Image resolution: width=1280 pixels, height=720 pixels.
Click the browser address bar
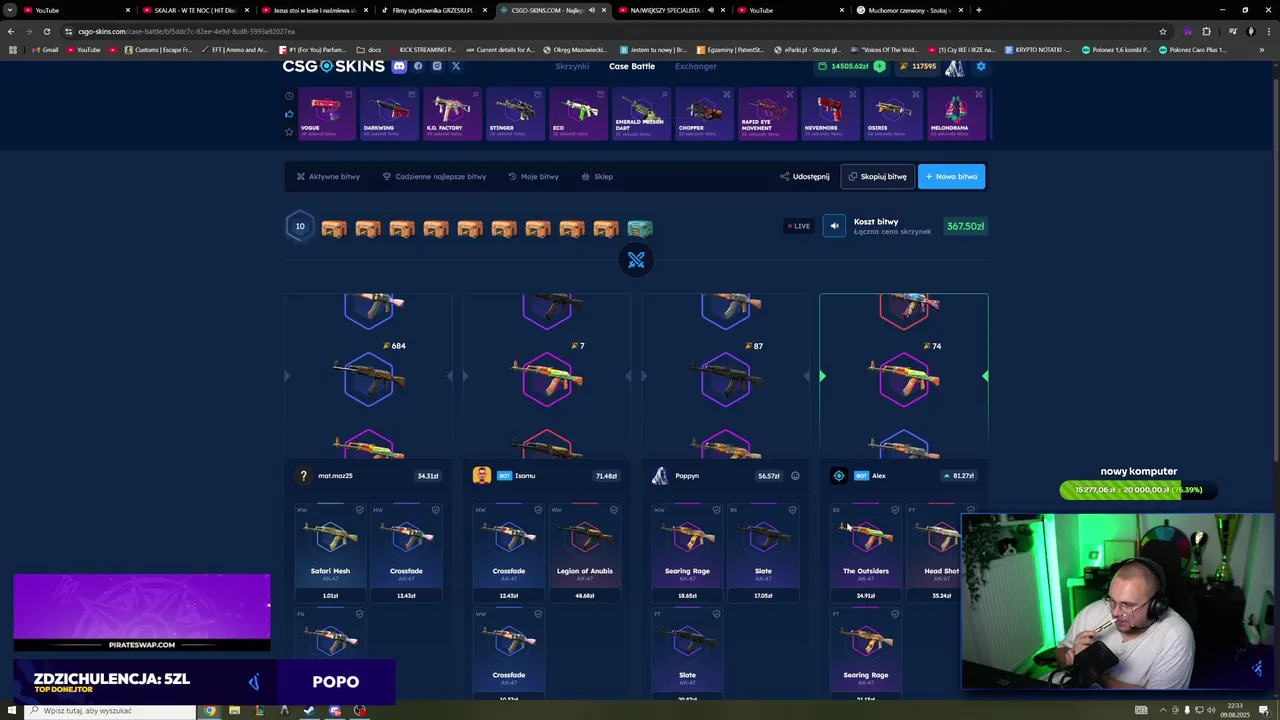[610, 31]
